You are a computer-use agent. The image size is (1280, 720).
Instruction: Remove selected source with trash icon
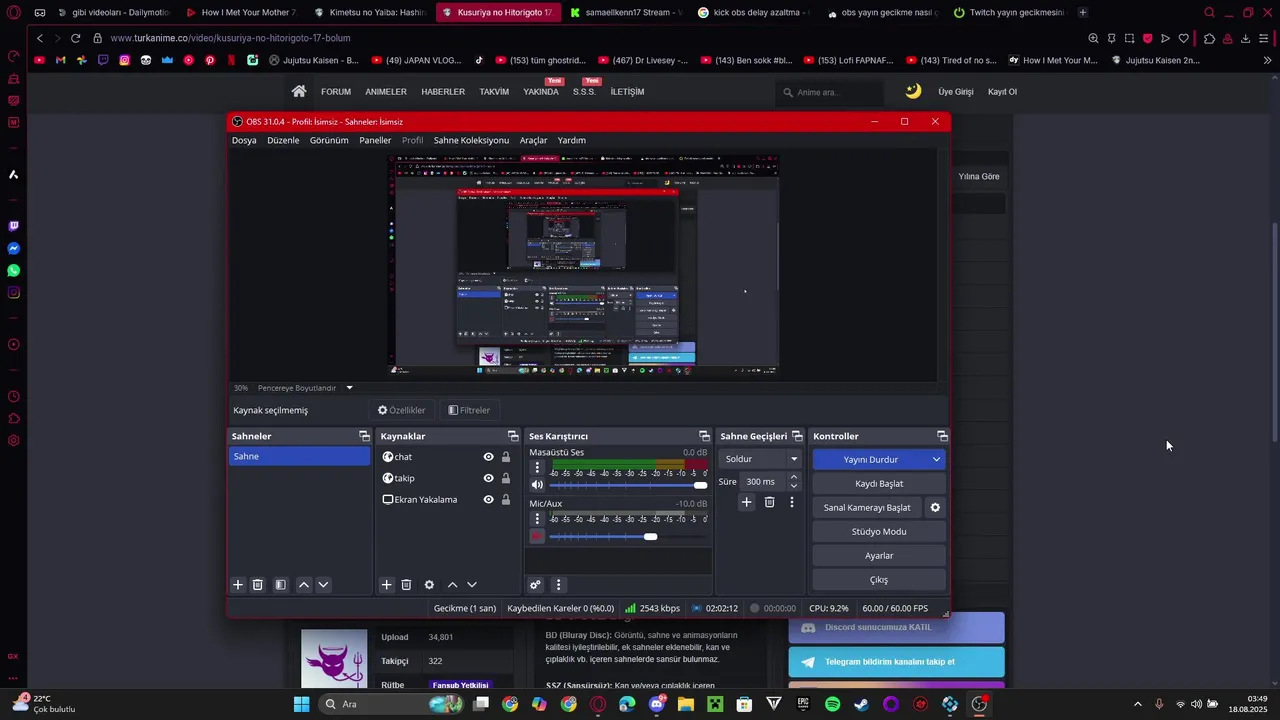point(406,585)
